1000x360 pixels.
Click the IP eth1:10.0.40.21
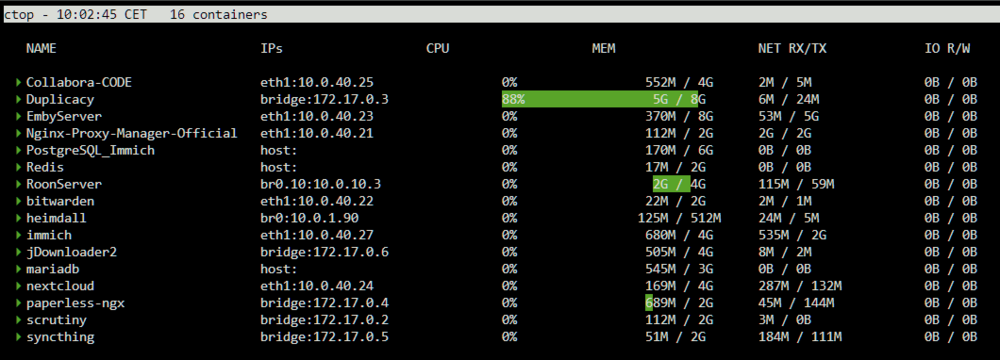click(317, 133)
